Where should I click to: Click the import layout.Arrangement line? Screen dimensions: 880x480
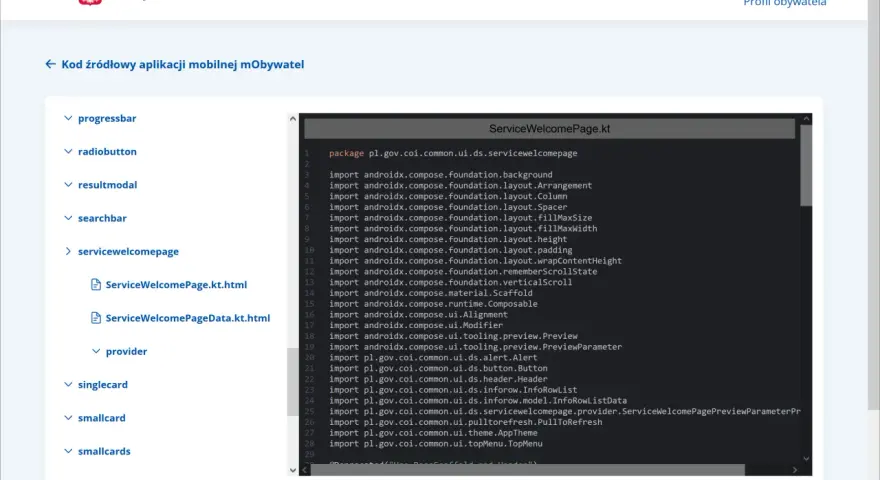point(460,185)
